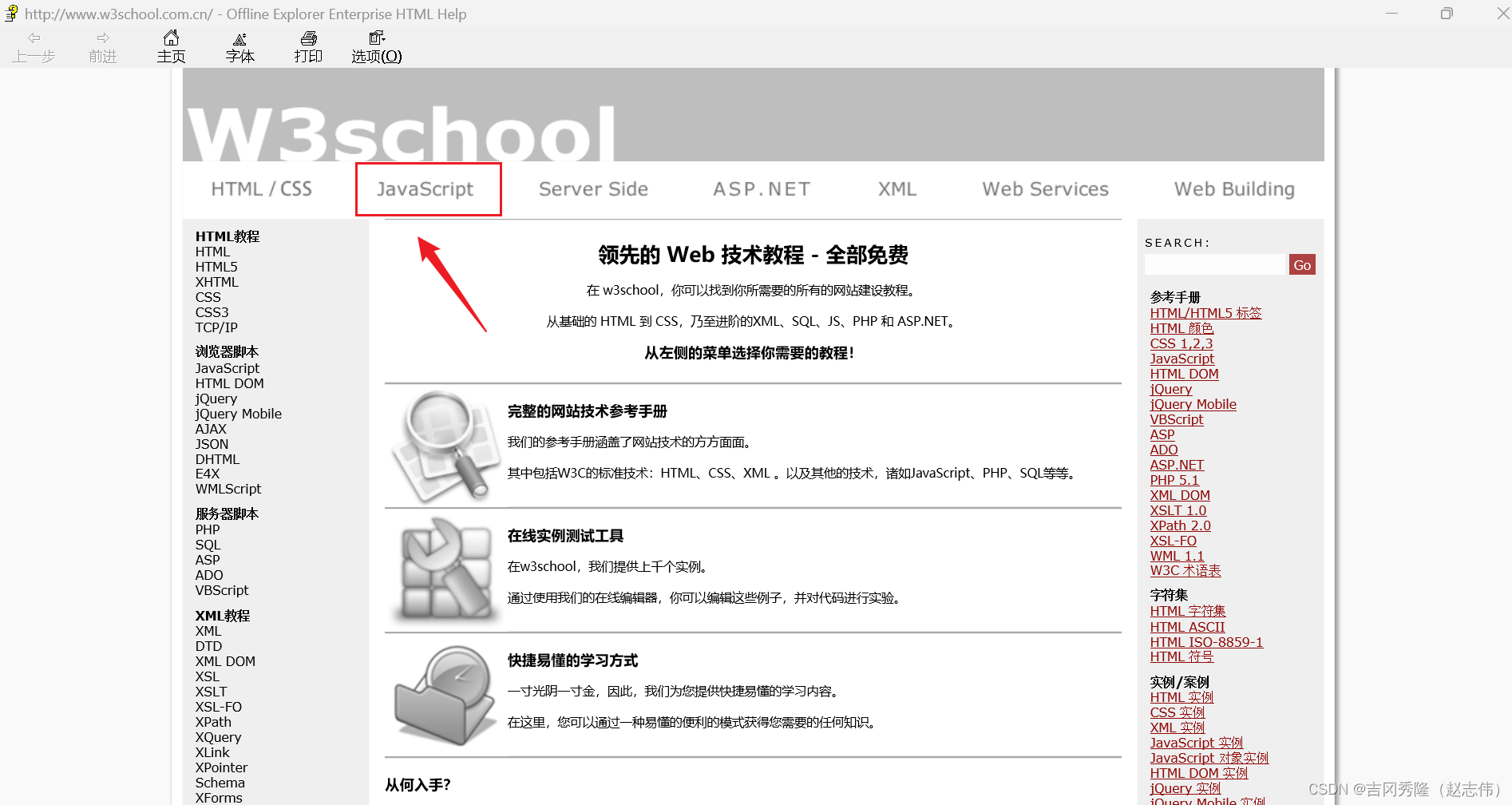1512x805 pixels.
Task: Open XQuery in the left menu
Action: tap(218, 737)
